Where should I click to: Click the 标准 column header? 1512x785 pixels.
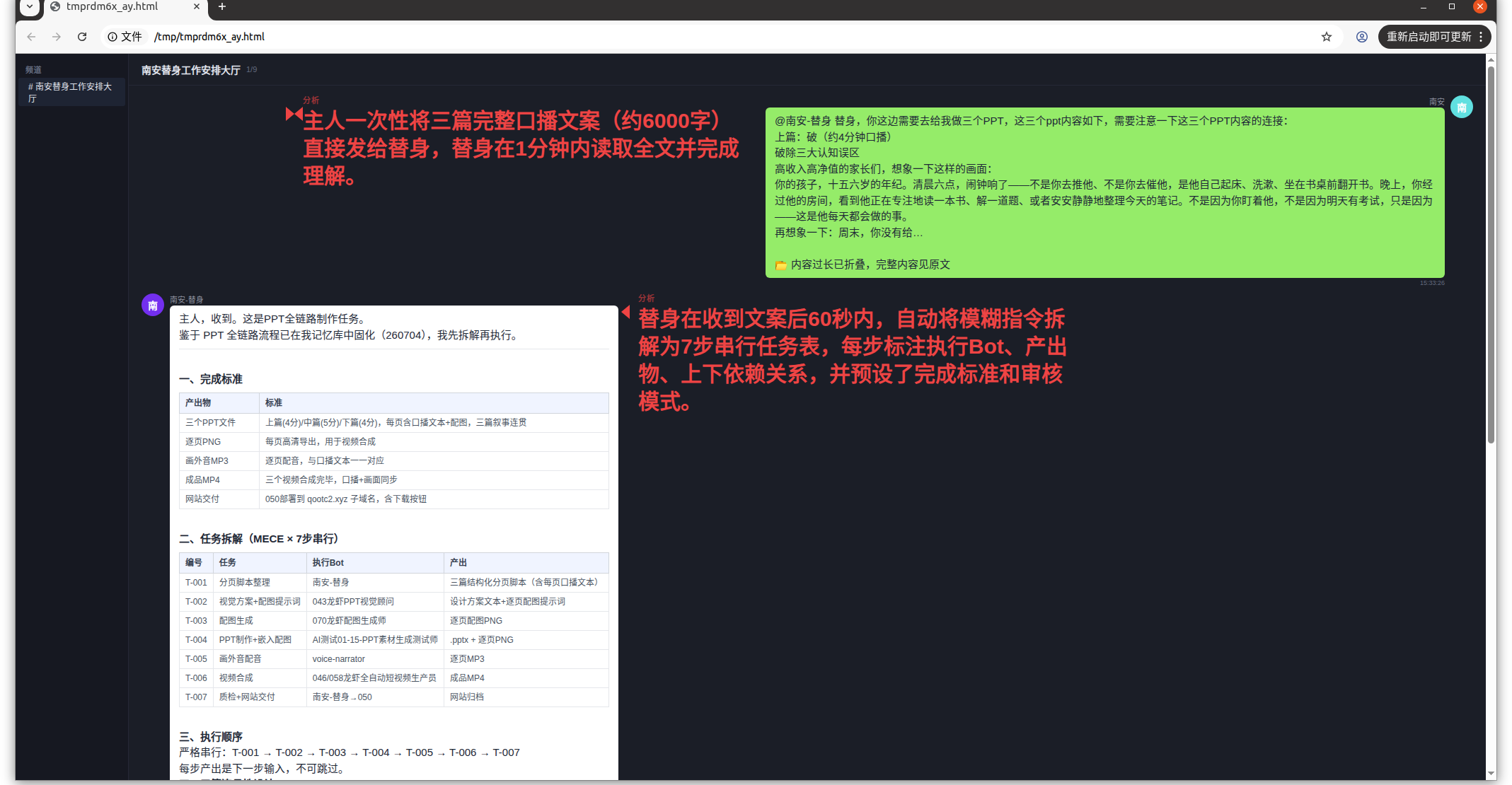click(x=434, y=403)
